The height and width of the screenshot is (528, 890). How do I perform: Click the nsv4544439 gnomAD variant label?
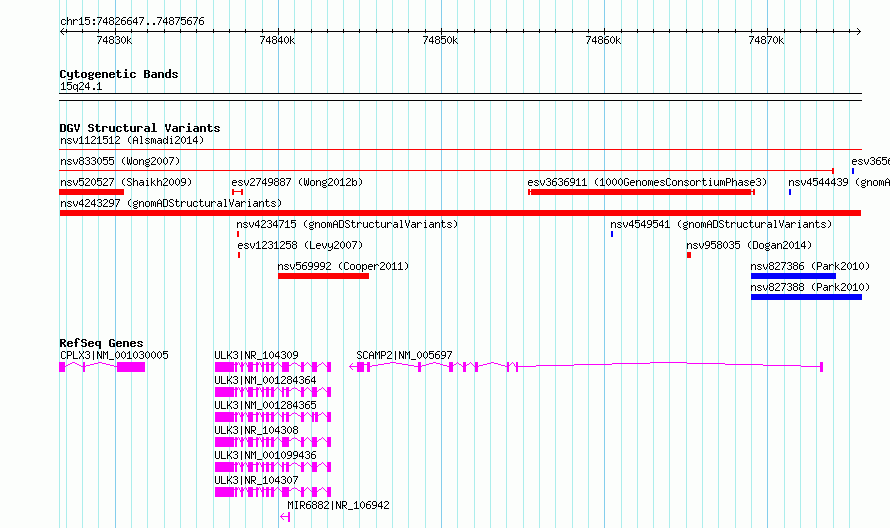[x=839, y=182]
